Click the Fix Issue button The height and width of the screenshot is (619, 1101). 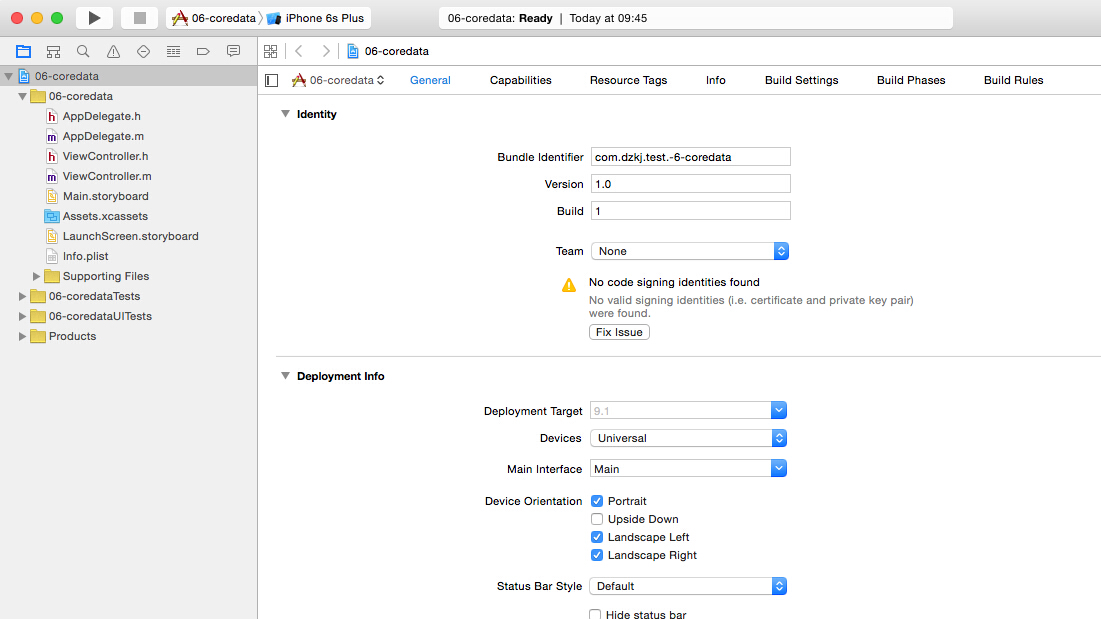pyautogui.click(x=619, y=332)
